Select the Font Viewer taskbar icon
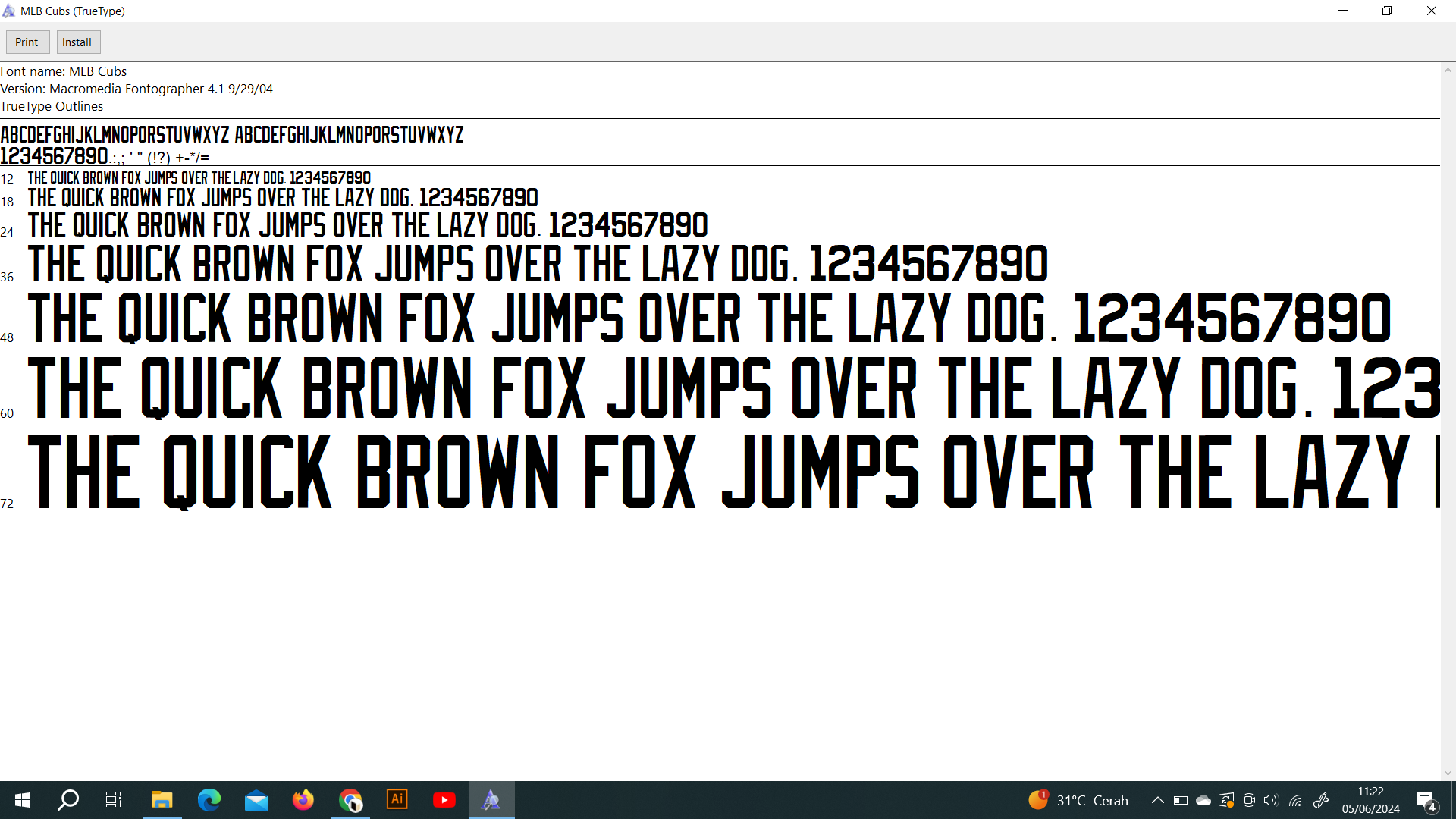1456x819 pixels. point(491,800)
